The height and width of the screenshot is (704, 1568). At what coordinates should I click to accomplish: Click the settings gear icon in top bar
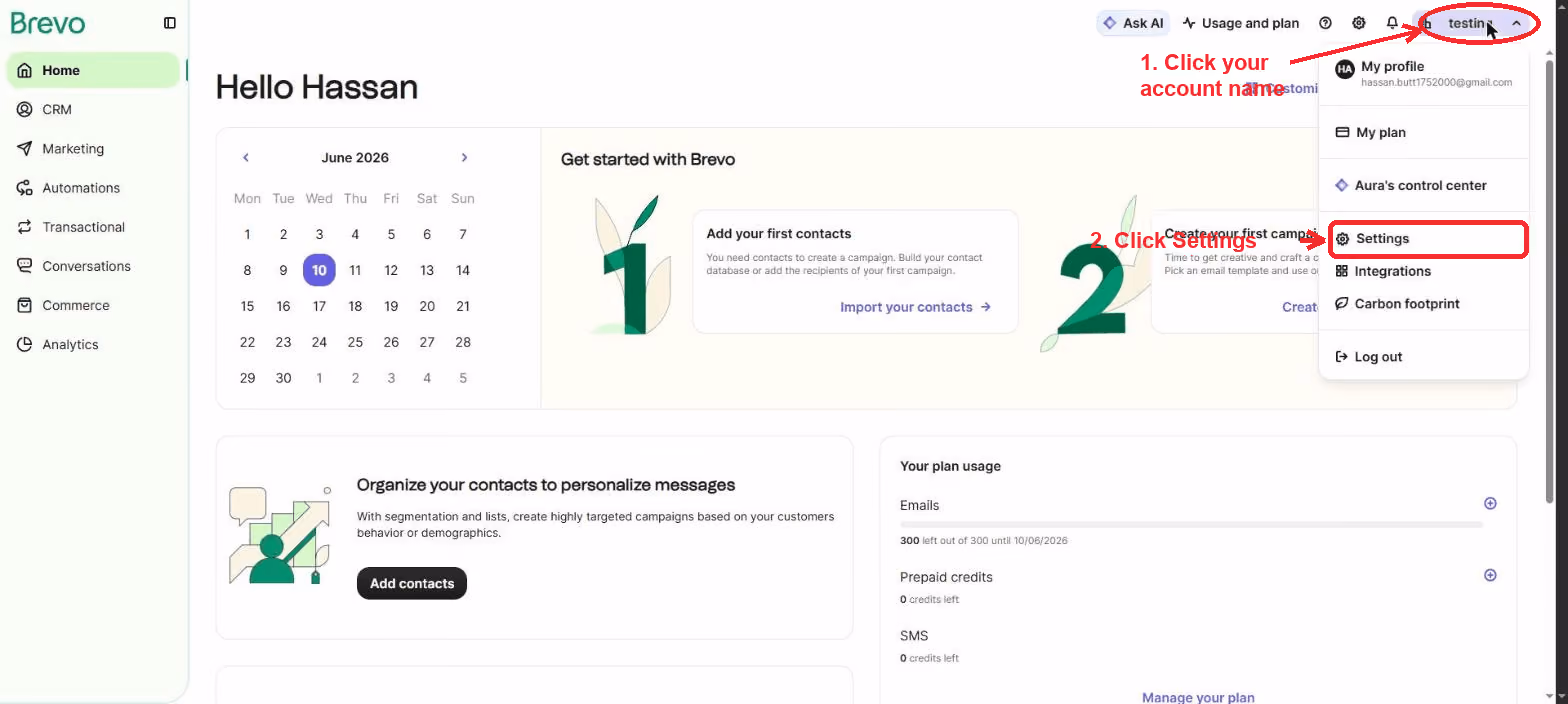coord(1359,23)
